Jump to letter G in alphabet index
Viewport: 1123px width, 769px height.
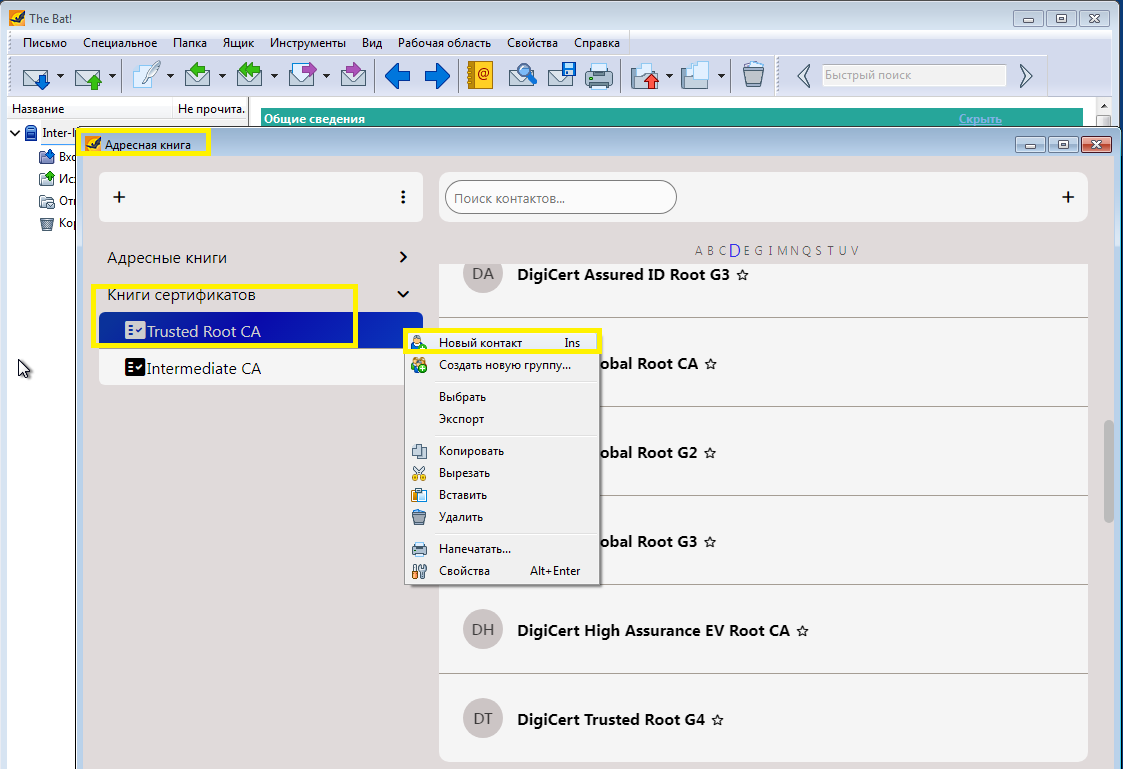pyautogui.click(x=758, y=251)
